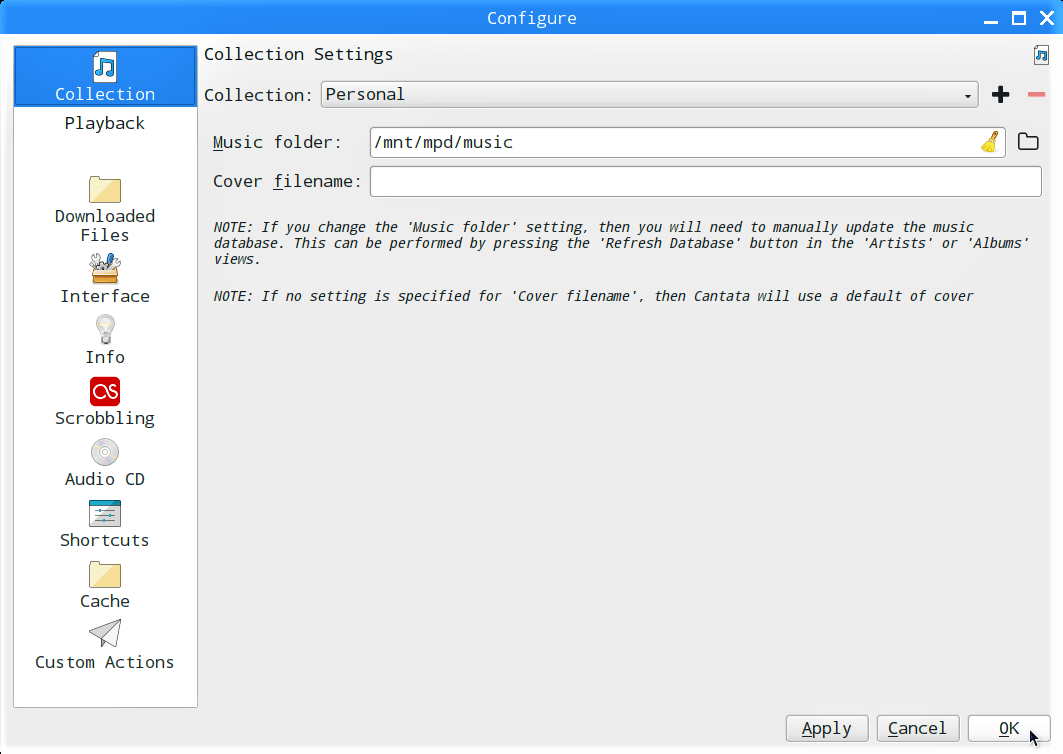
Task: Confirm settings with OK
Action: [x=1009, y=728]
